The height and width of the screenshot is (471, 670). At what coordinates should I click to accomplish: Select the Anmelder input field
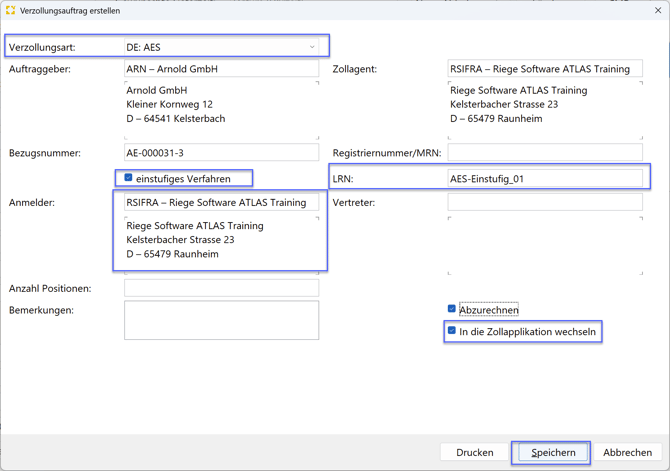(x=221, y=202)
